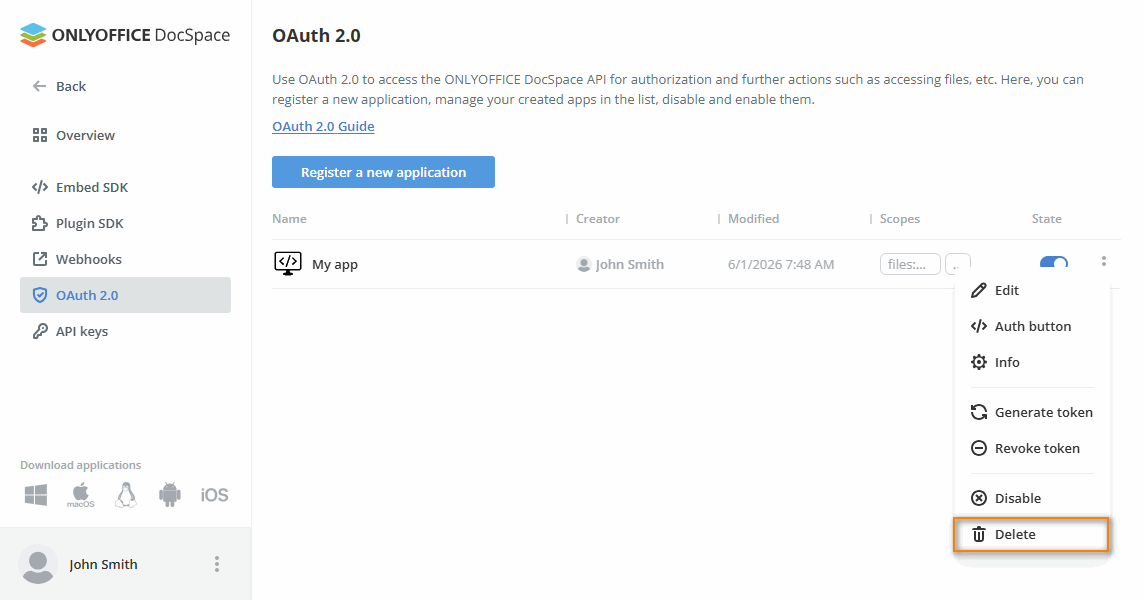Choose Edit from the context menu
Screen dimensions: 1144x600
point(1032,291)
